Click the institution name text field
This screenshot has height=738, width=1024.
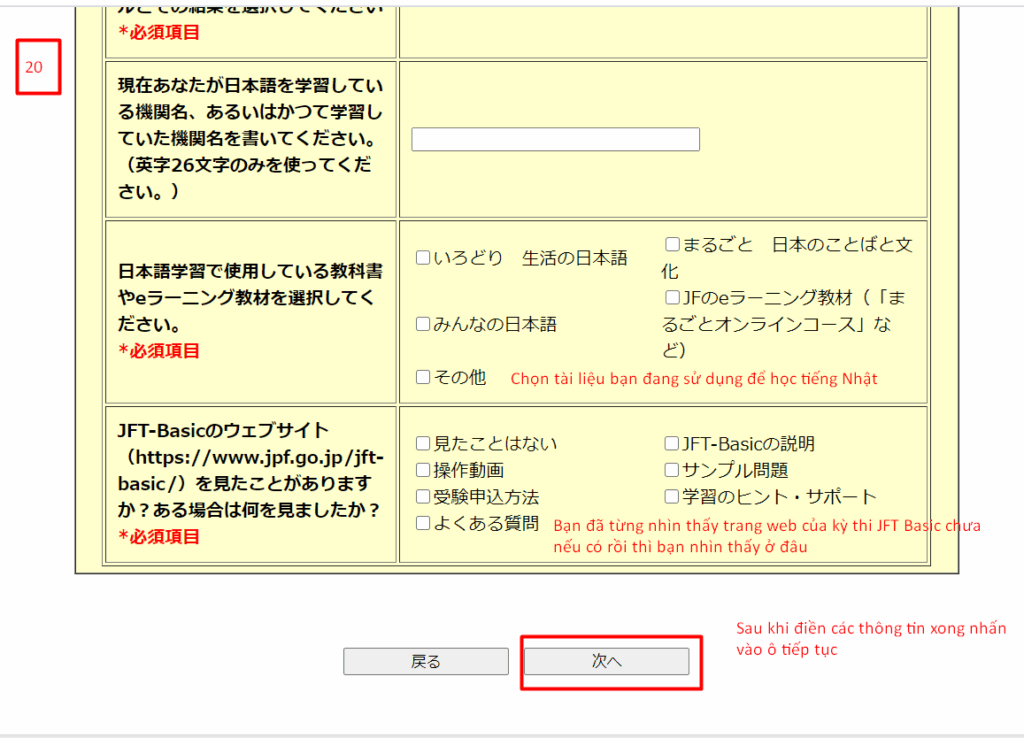click(555, 140)
